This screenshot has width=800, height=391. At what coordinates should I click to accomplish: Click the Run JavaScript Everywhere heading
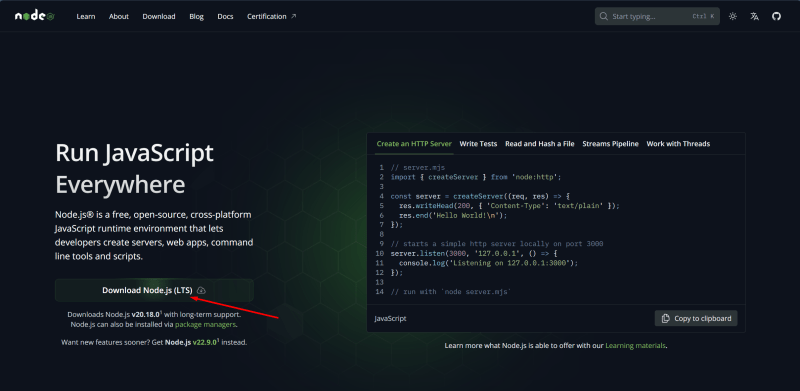134,168
